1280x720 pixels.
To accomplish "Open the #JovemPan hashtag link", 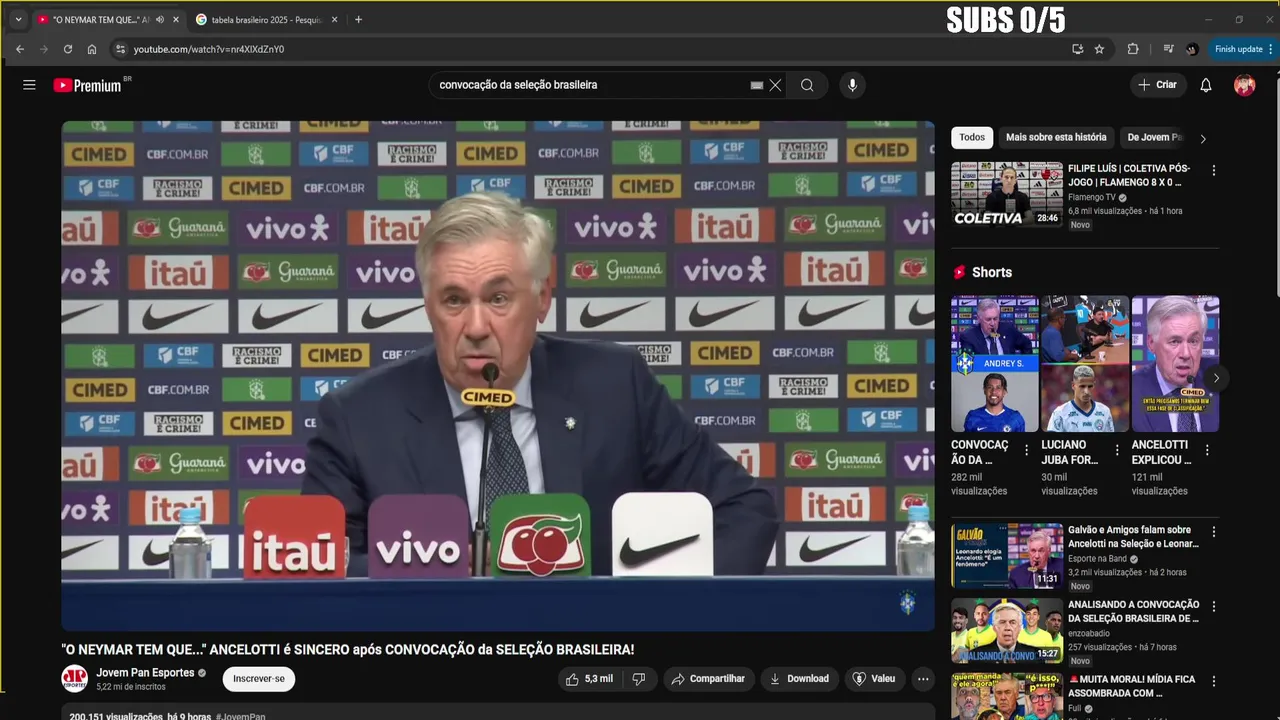I will click(x=241, y=716).
